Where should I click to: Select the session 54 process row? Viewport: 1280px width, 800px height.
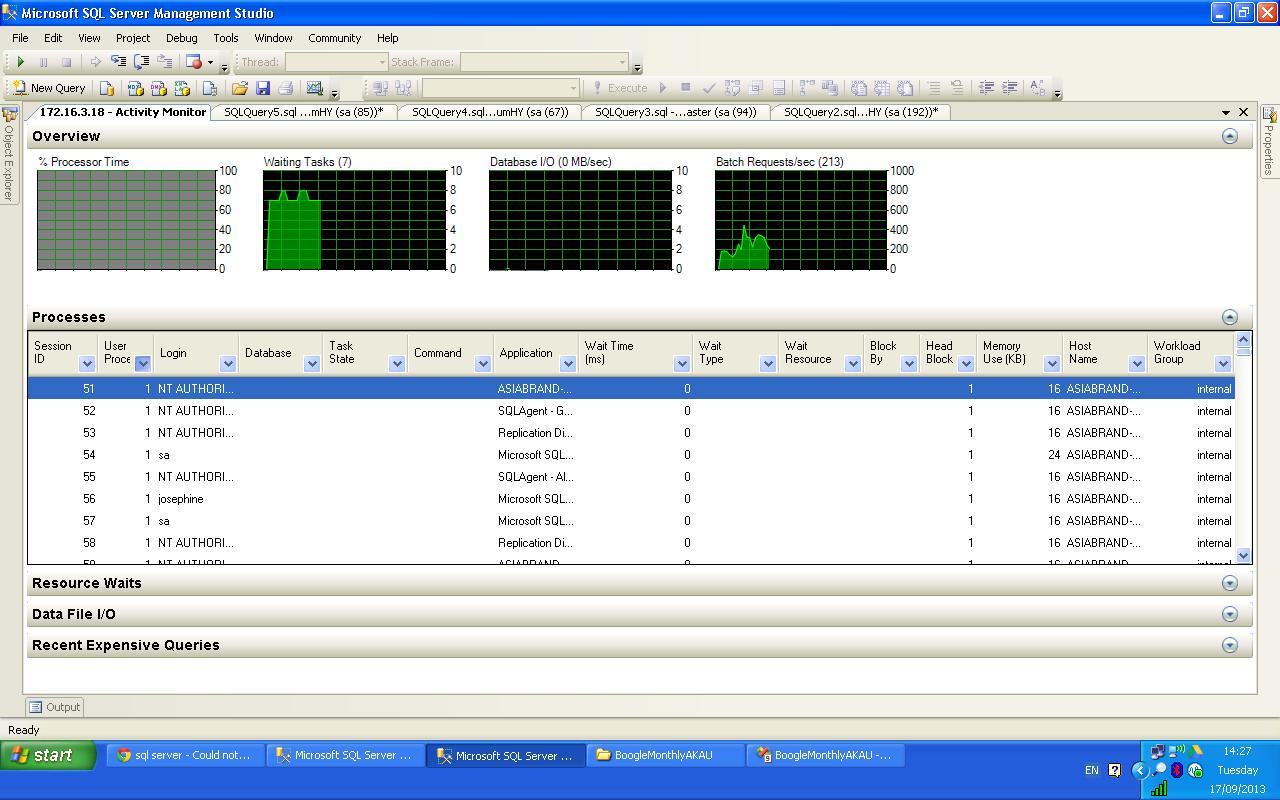coord(631,455)
